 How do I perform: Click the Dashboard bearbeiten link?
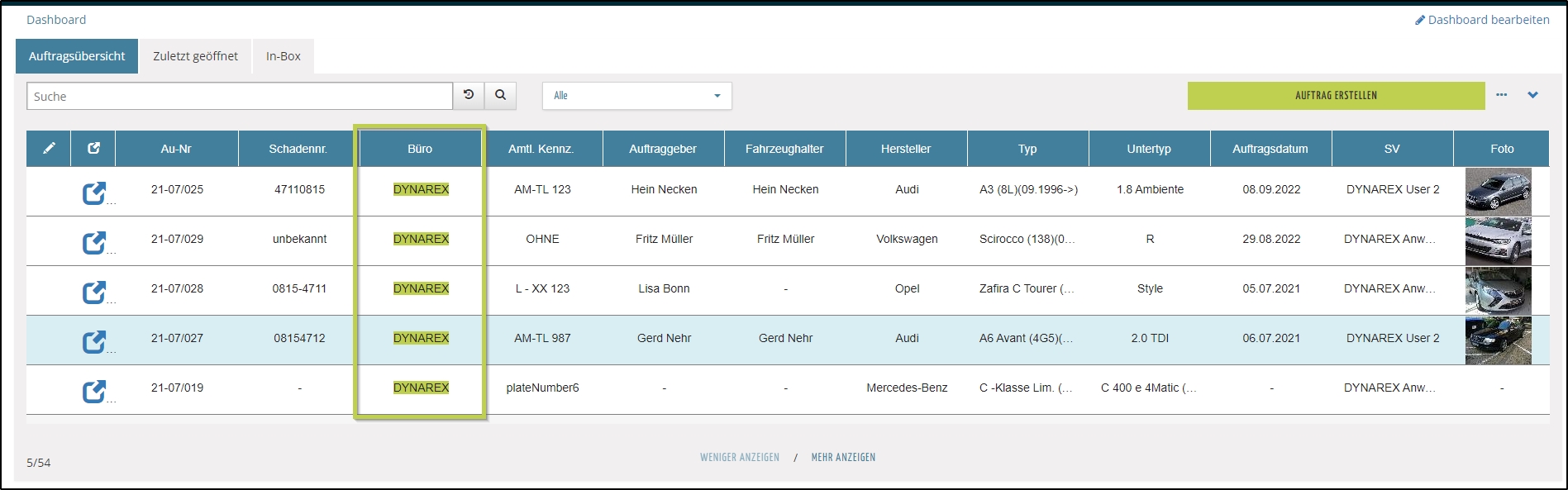1482,20
